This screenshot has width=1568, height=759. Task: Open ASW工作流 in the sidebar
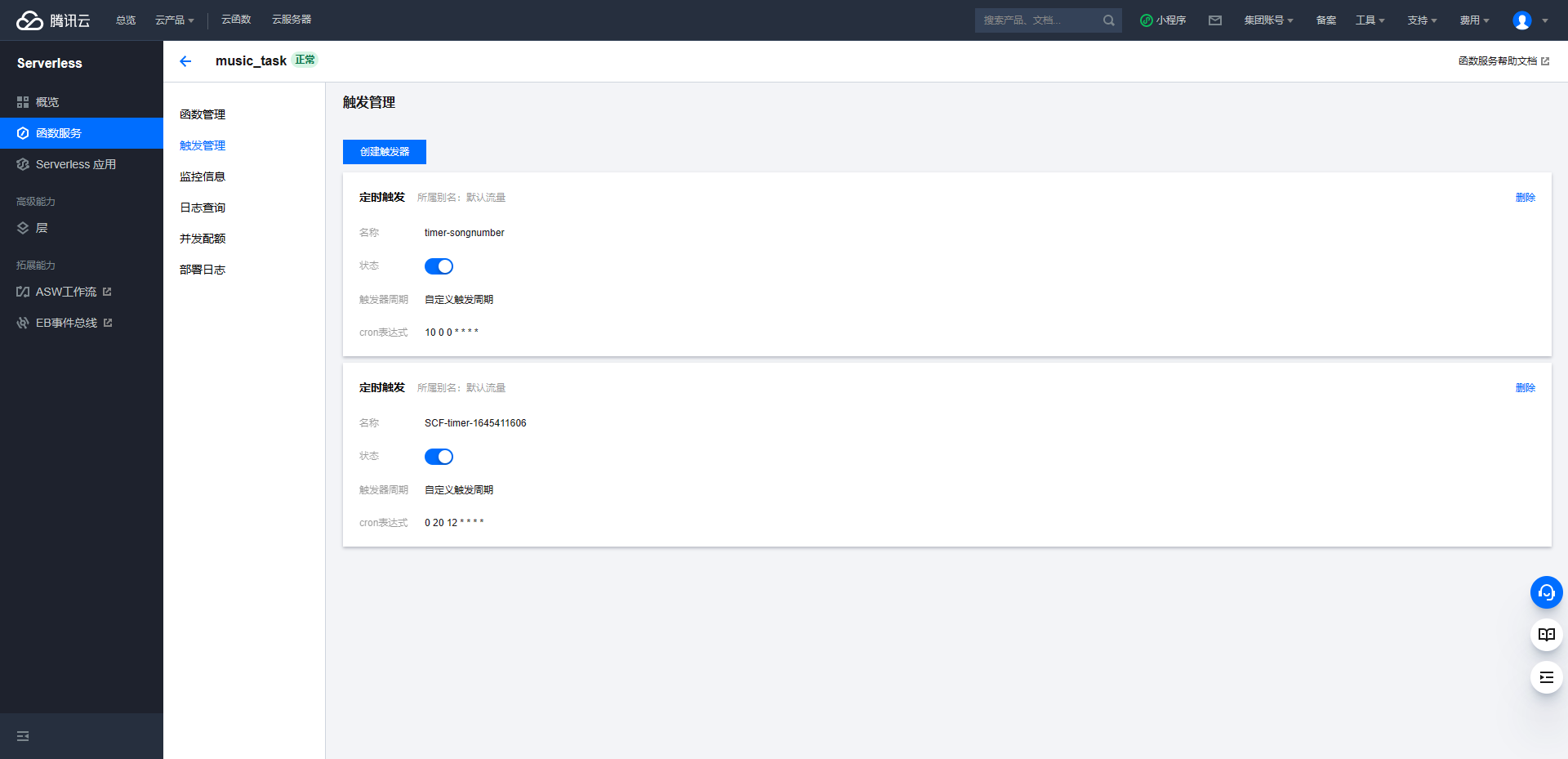[82, 292]
